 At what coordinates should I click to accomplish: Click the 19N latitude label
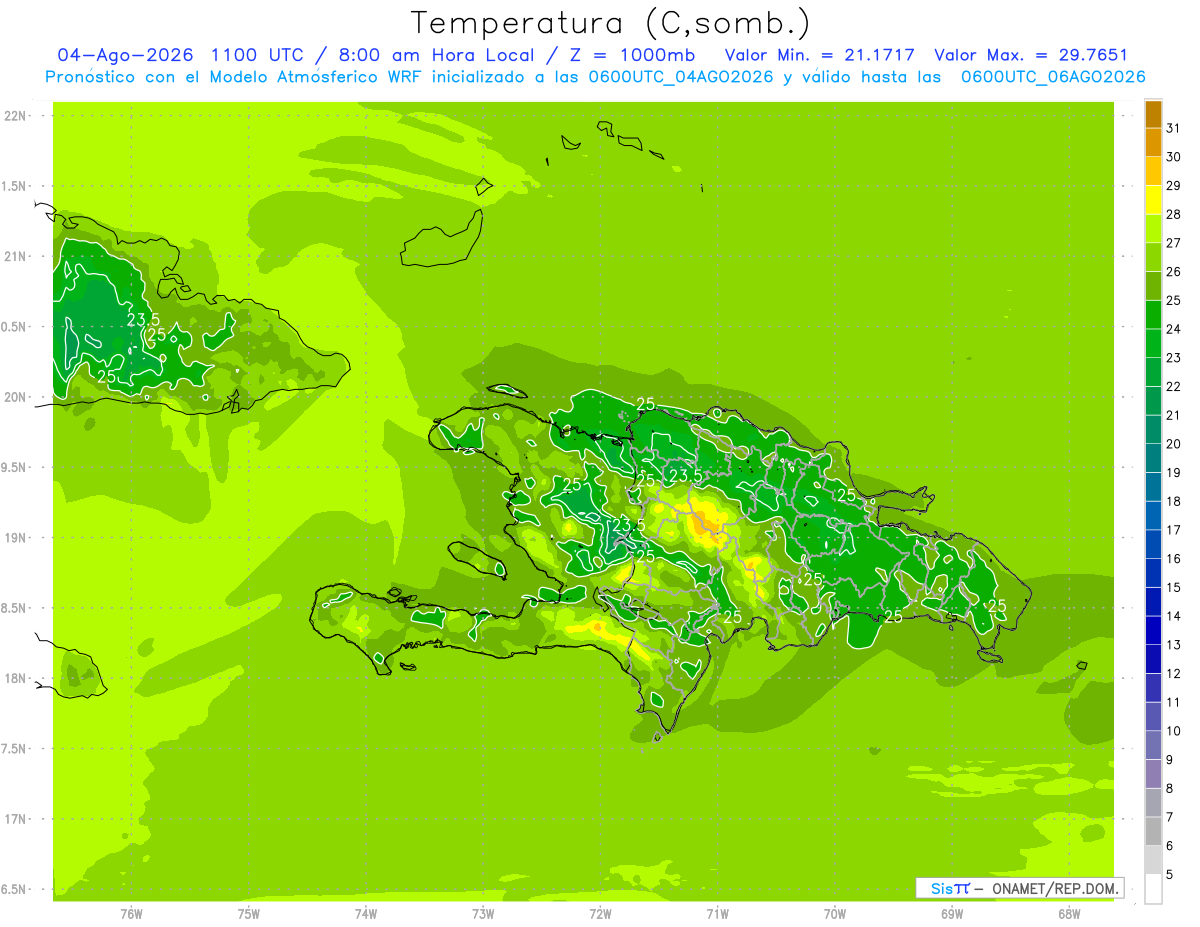(16, 538)
